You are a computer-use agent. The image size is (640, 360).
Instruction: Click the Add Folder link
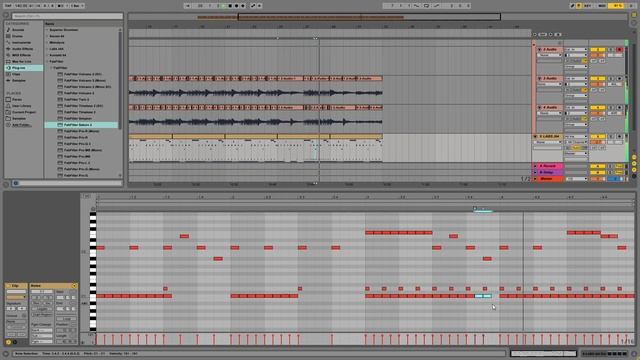click(x=21, y=125)
